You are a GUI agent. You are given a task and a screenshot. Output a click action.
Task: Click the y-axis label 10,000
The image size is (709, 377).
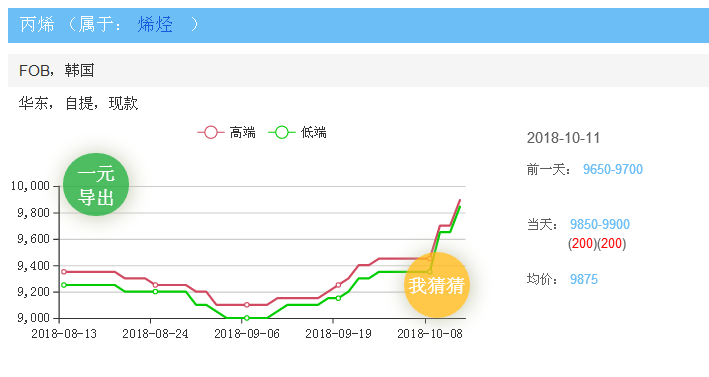(x=30, y=186)
